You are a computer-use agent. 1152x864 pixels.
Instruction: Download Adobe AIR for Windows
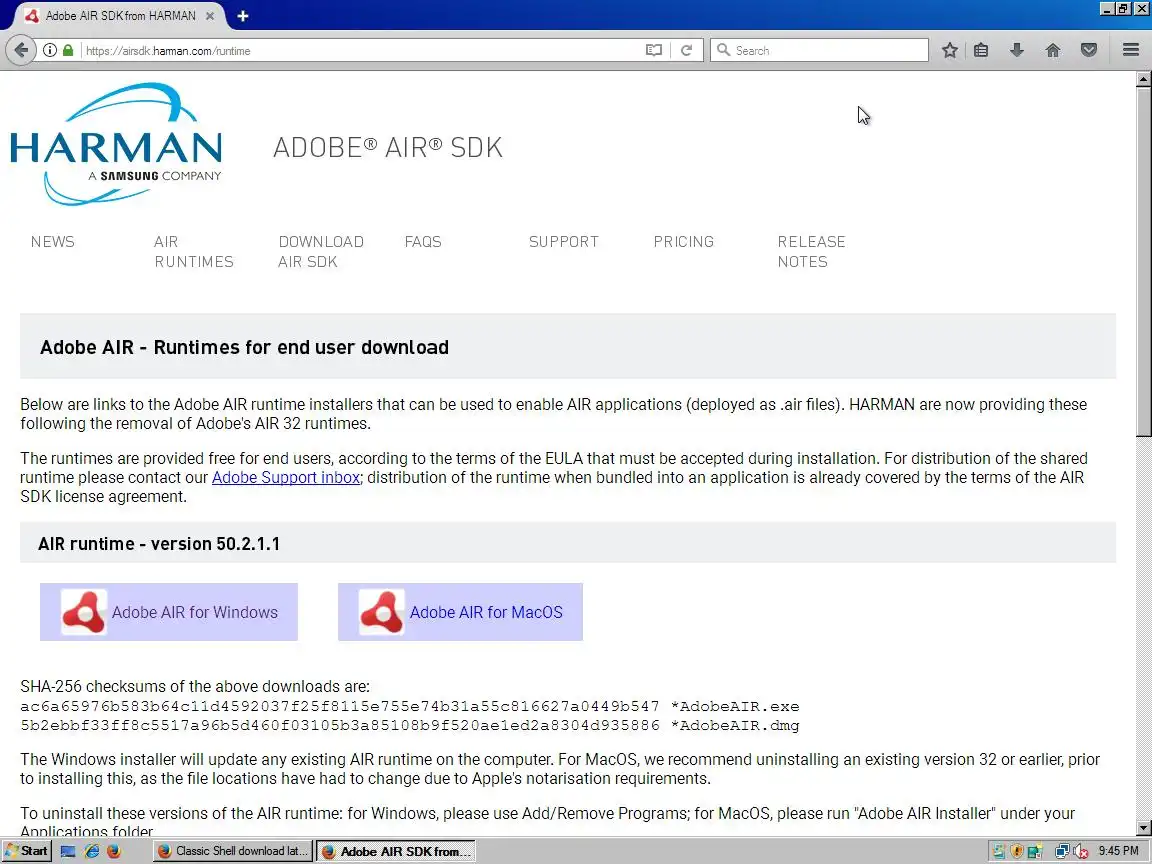pos(169,612)
